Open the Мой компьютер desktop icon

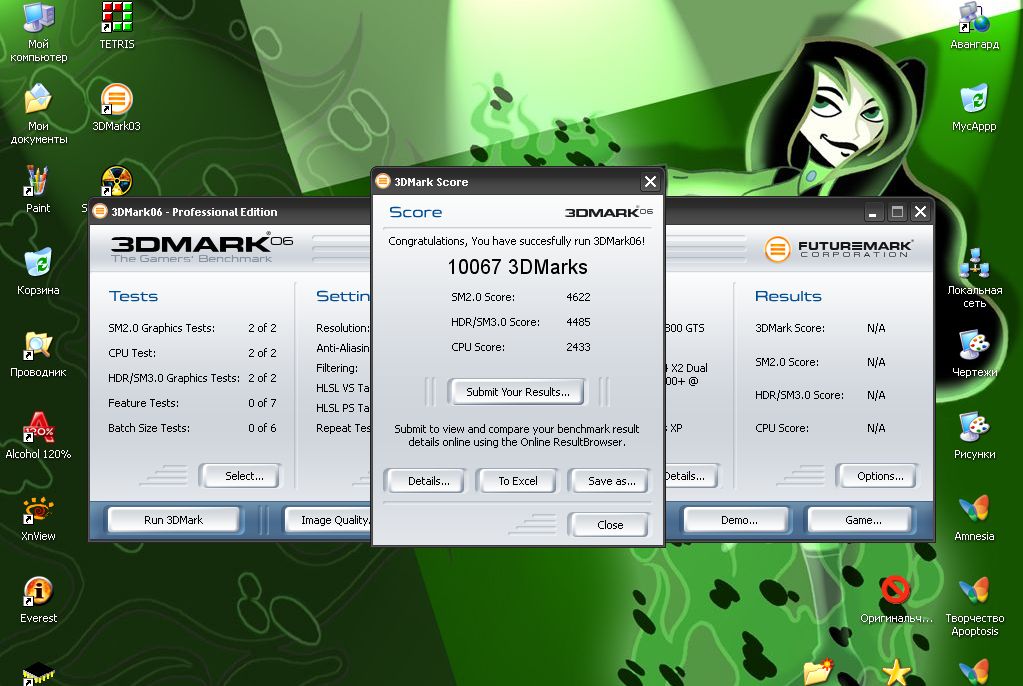tap(38, 33)
